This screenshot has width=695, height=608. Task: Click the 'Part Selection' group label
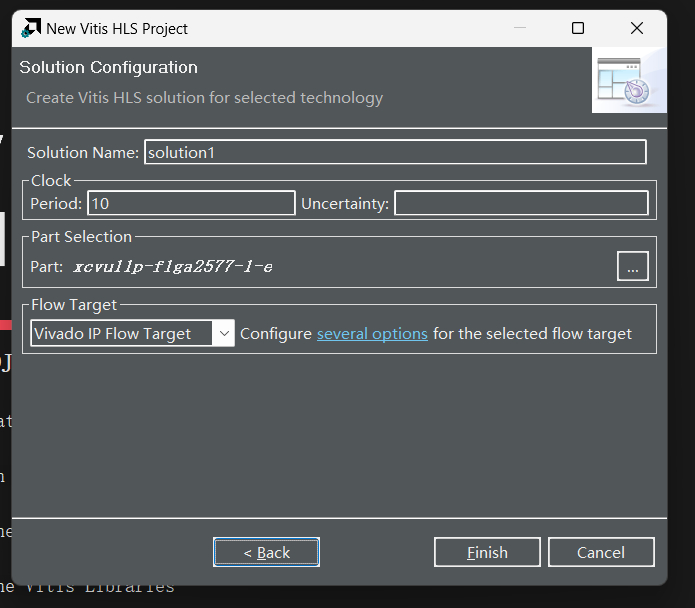click(x=82, y=237)
